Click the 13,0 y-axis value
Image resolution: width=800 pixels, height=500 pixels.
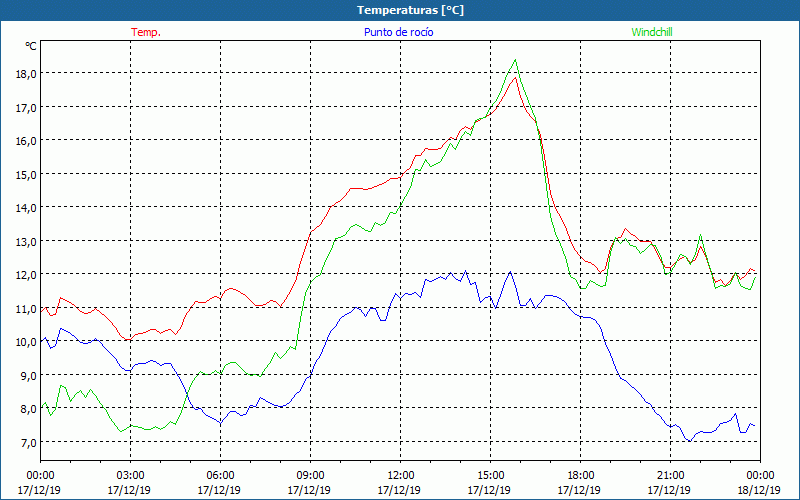coord(26,241)
